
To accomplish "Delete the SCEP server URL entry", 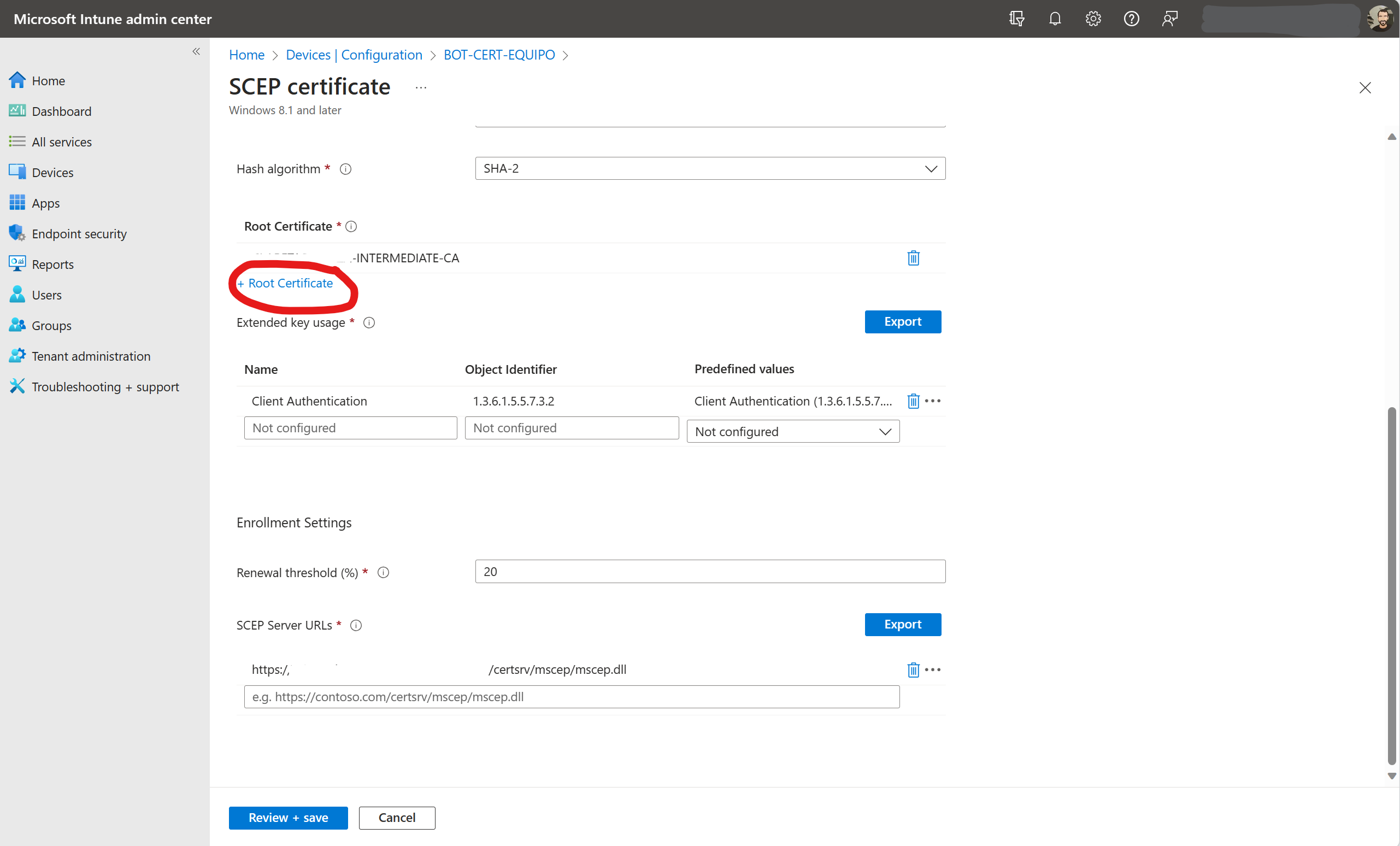I will click(x=913, y=670).
